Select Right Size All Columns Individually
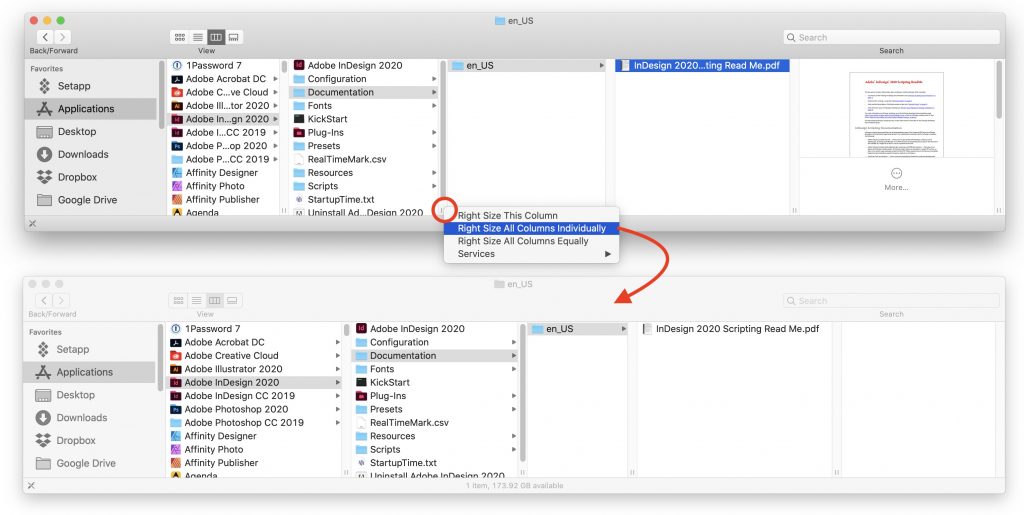The image size is (1024, 515). 531,228
